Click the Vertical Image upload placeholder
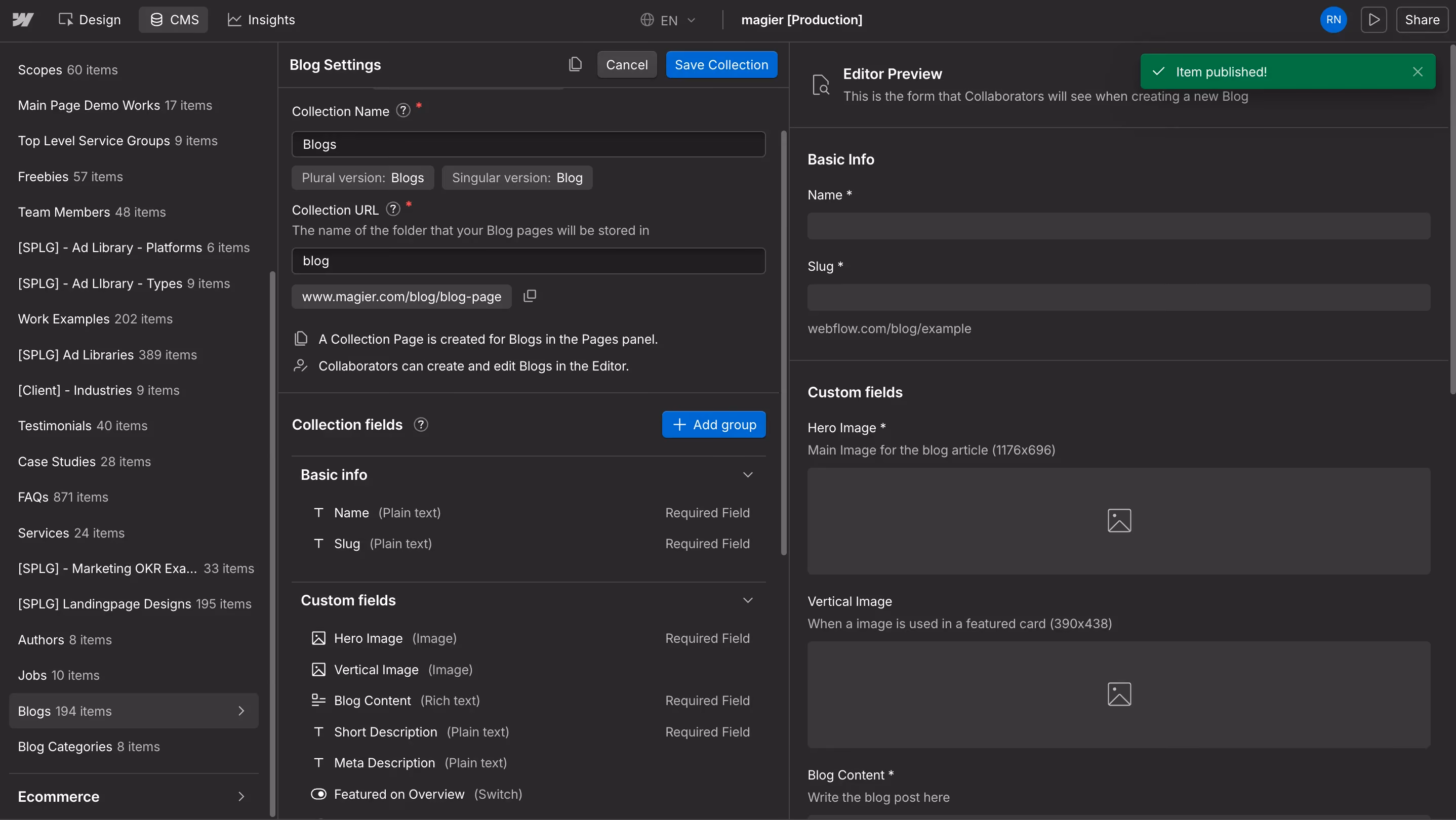1456x820 pixels. (1118, 694)
